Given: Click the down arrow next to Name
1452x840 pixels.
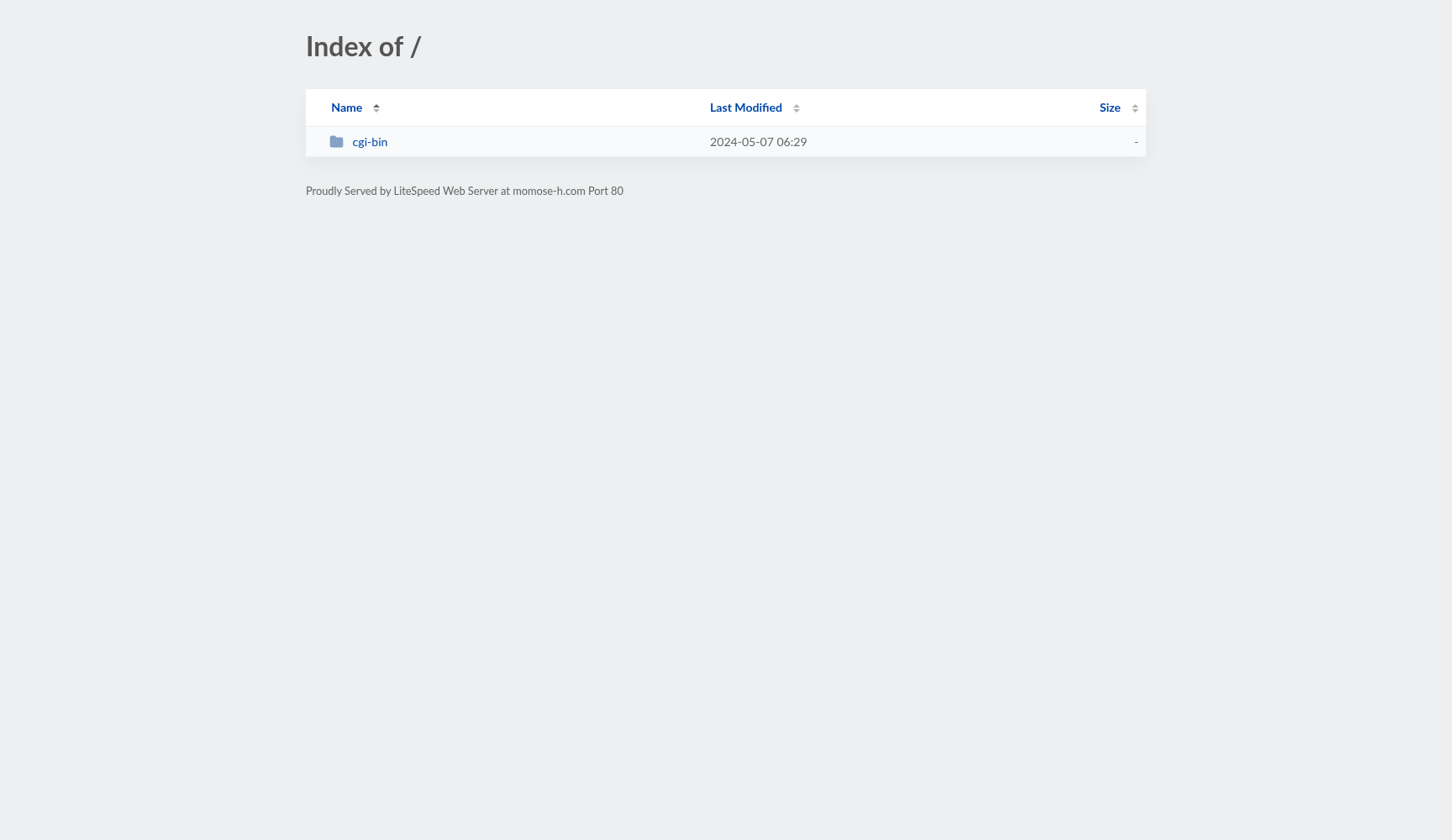Looking at the screenshot, I should click(376, 111).
